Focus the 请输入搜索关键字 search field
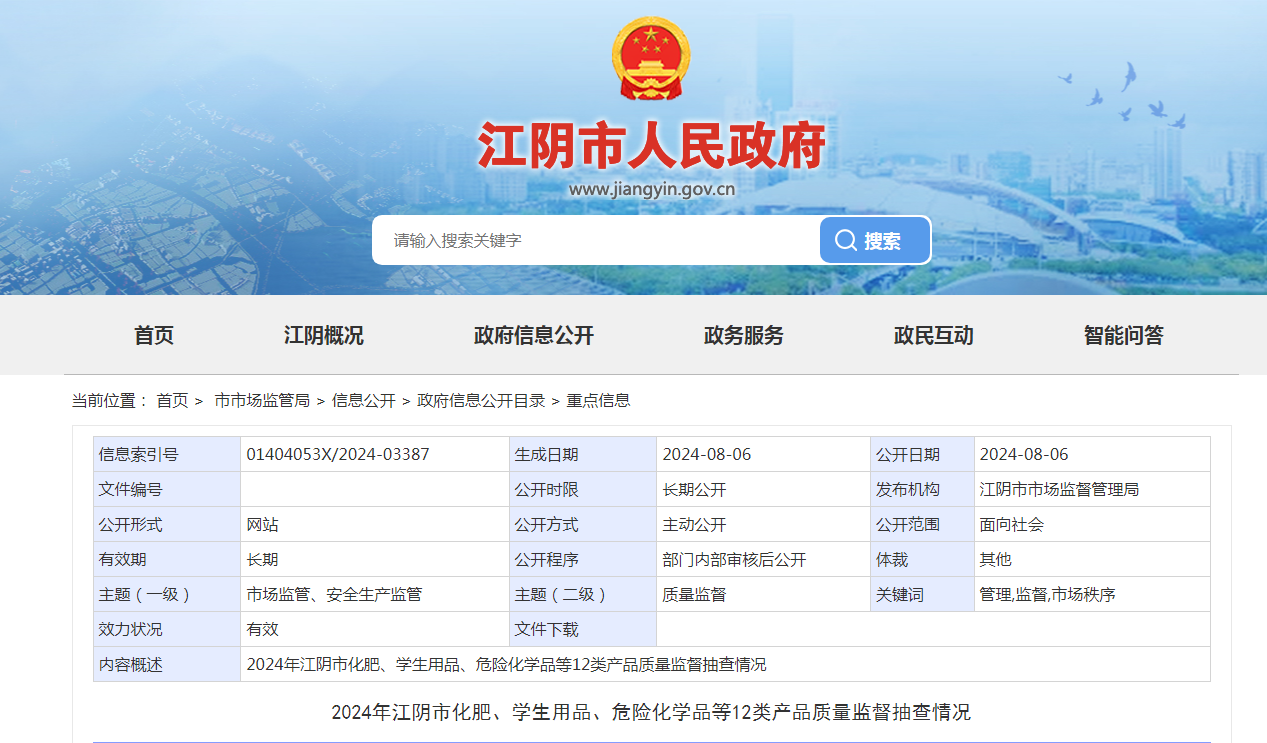1267x743 pixels. click(596, 241)
